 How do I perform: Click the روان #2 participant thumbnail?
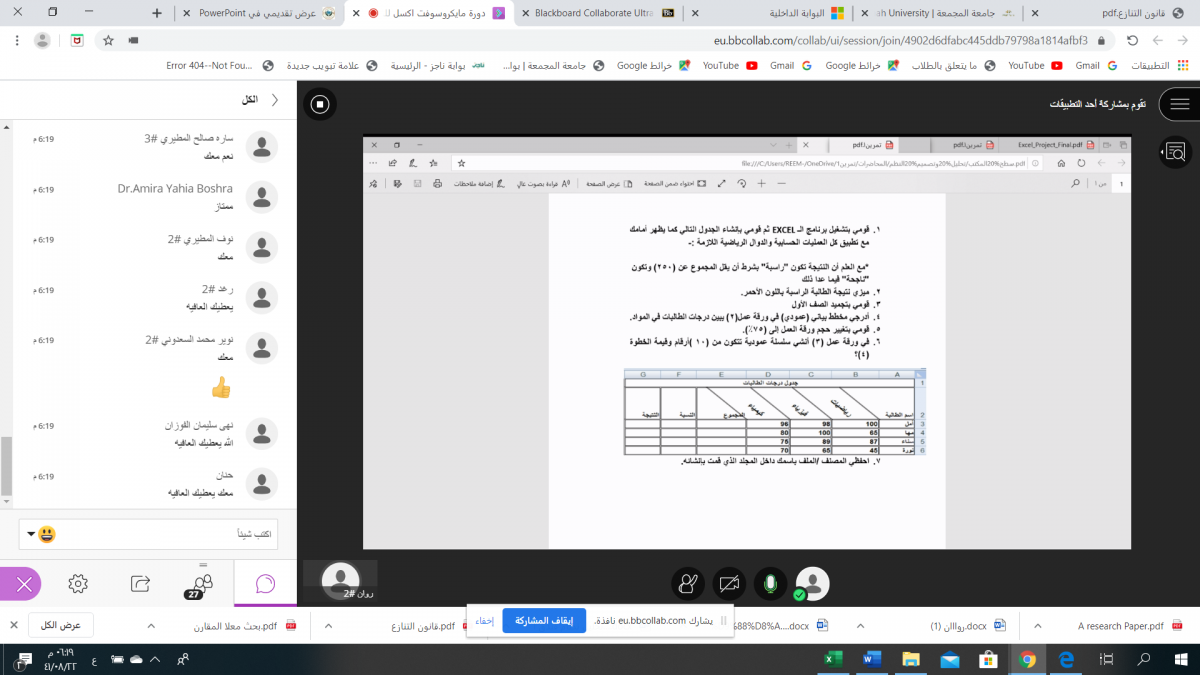click(x=341, y=580)
